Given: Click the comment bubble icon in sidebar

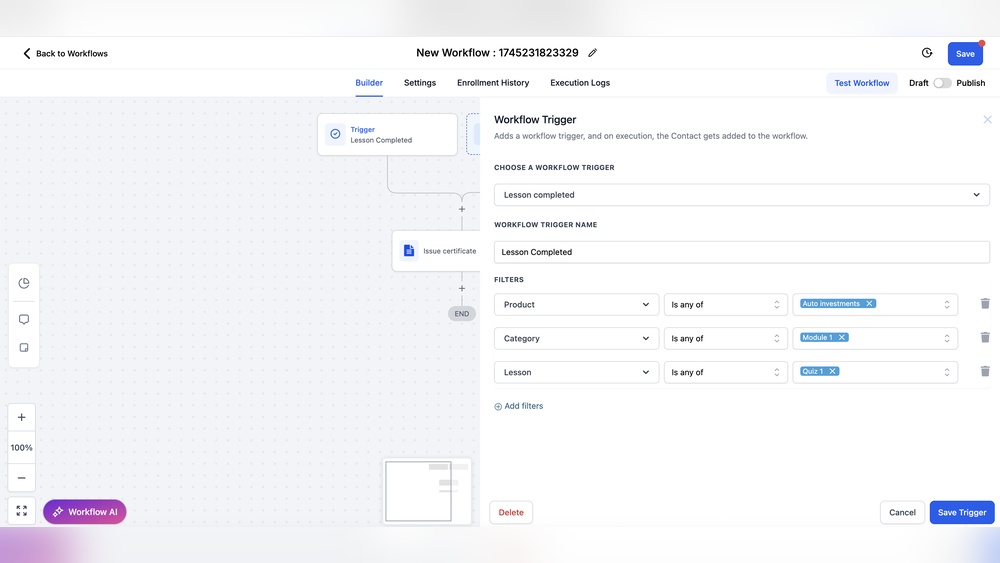Looking at the screenshot, I should [24, 320].
